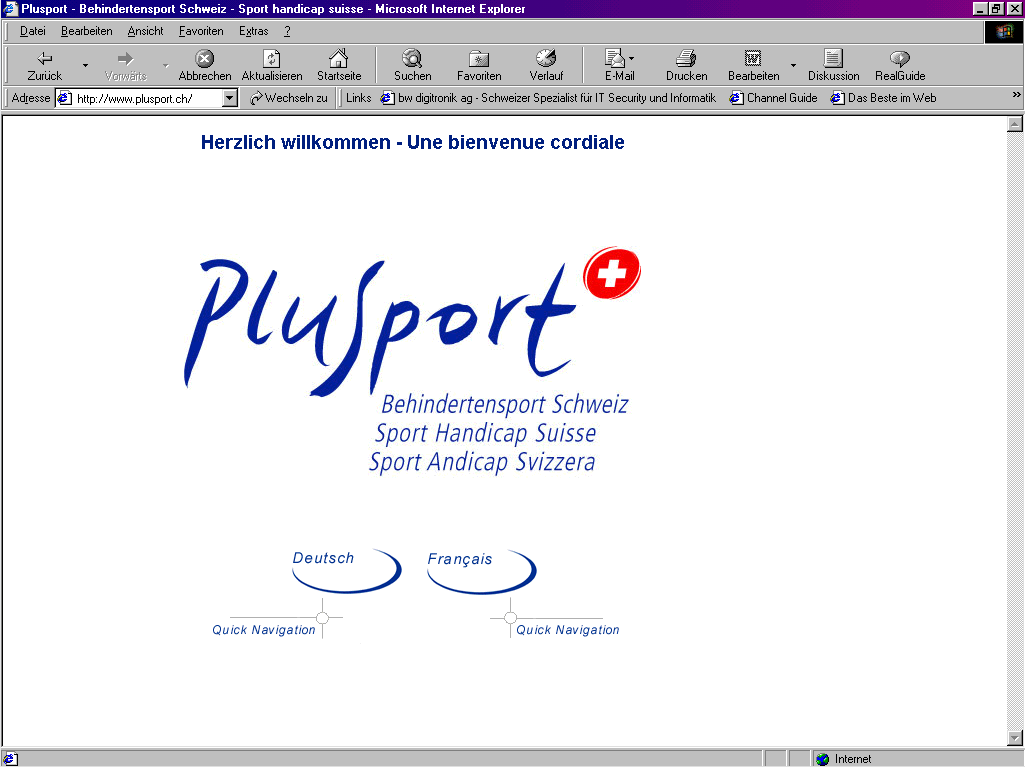1025x767 pixels.
Task: Refresh the page with Aktualisieren
Action: pyautogui.click(x=272, y=65)
